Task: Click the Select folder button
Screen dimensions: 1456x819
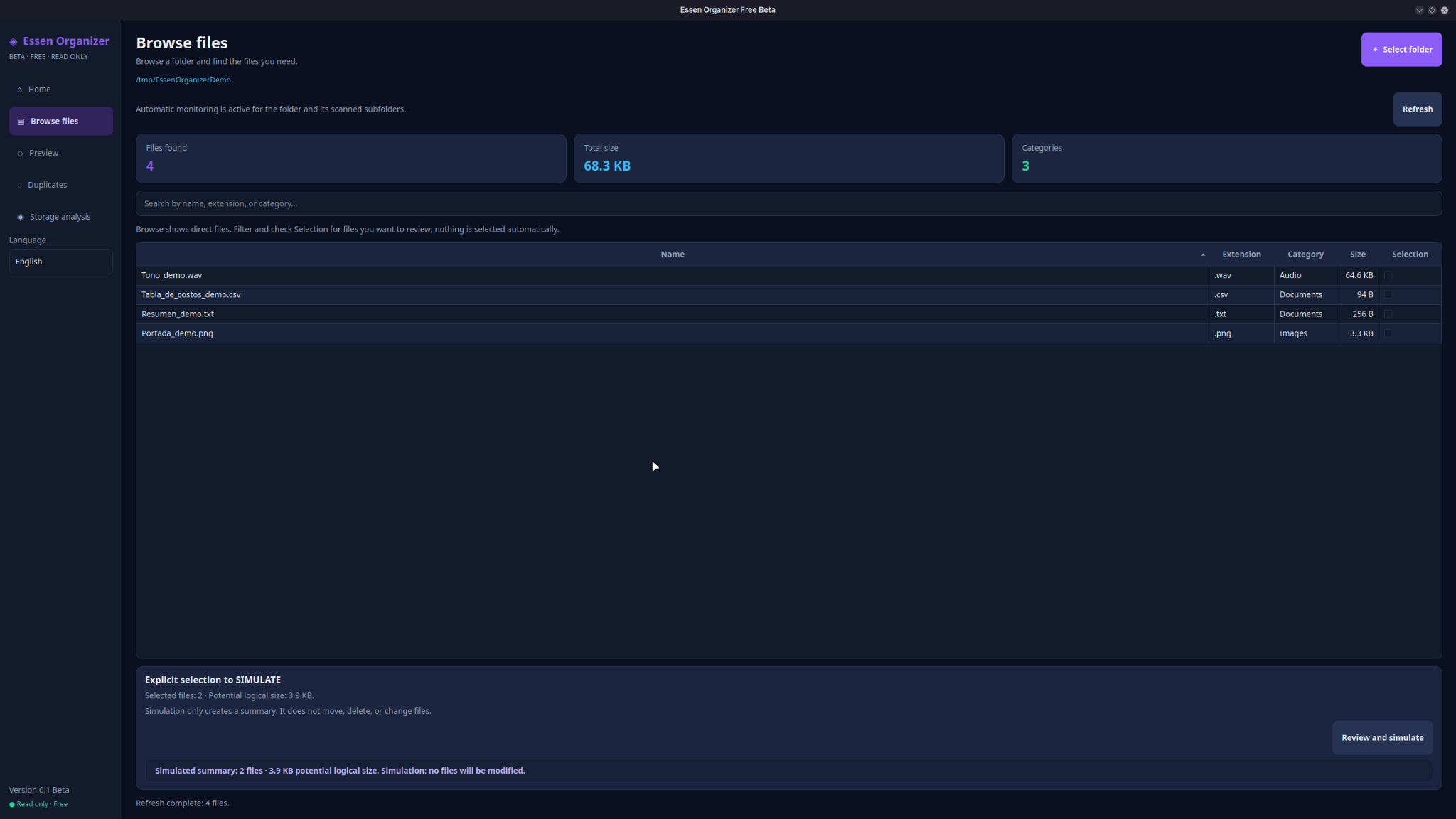Action: pos(1401,50)
